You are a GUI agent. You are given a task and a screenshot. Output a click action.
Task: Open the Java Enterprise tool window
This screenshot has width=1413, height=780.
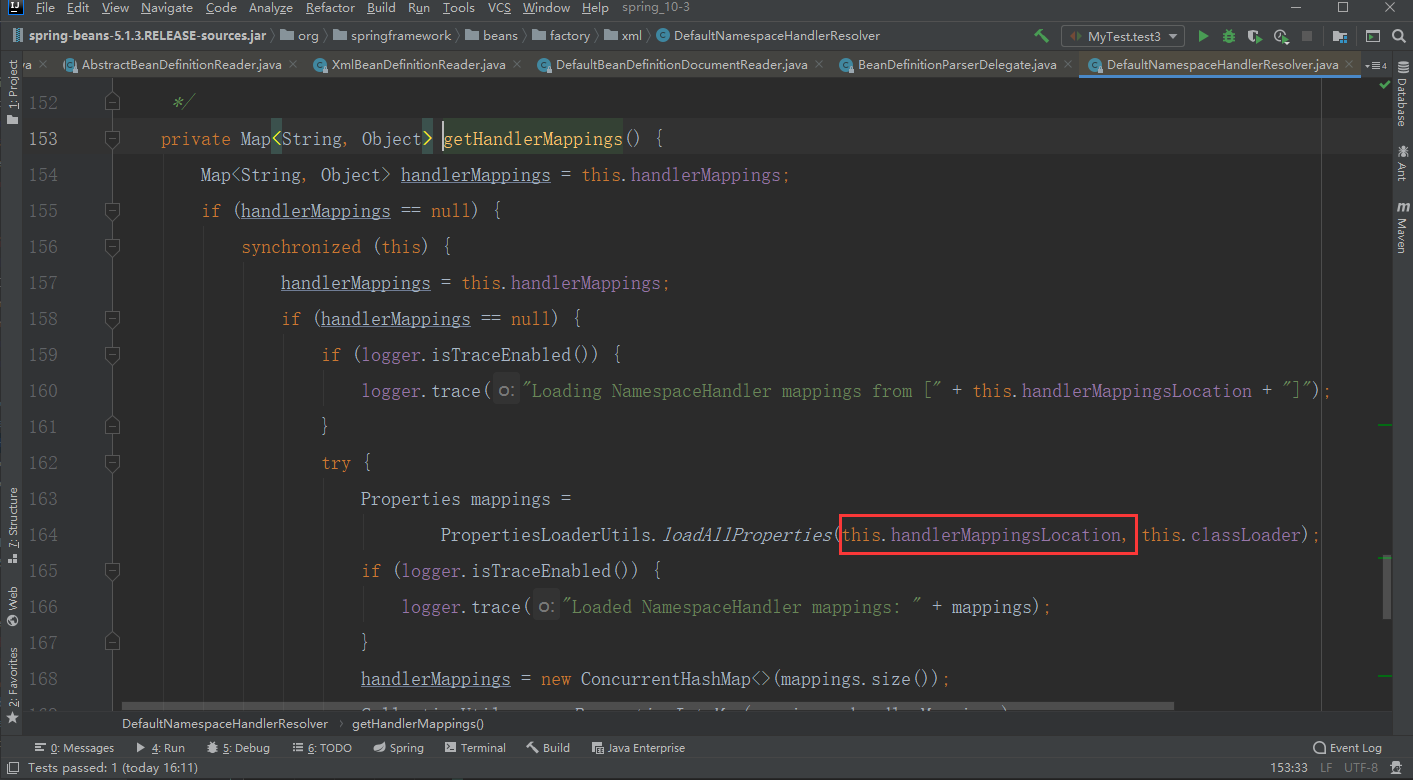point(638,748)
